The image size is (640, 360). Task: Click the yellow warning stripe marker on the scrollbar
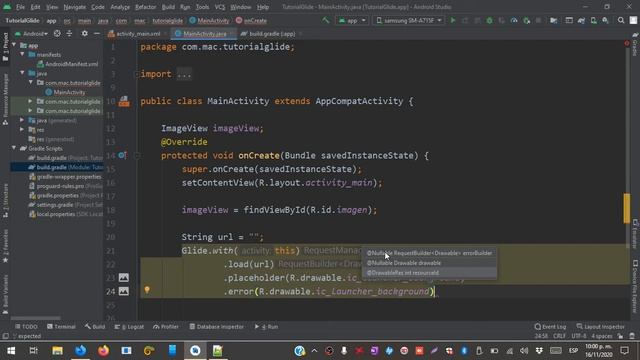[x=627, y=208]
